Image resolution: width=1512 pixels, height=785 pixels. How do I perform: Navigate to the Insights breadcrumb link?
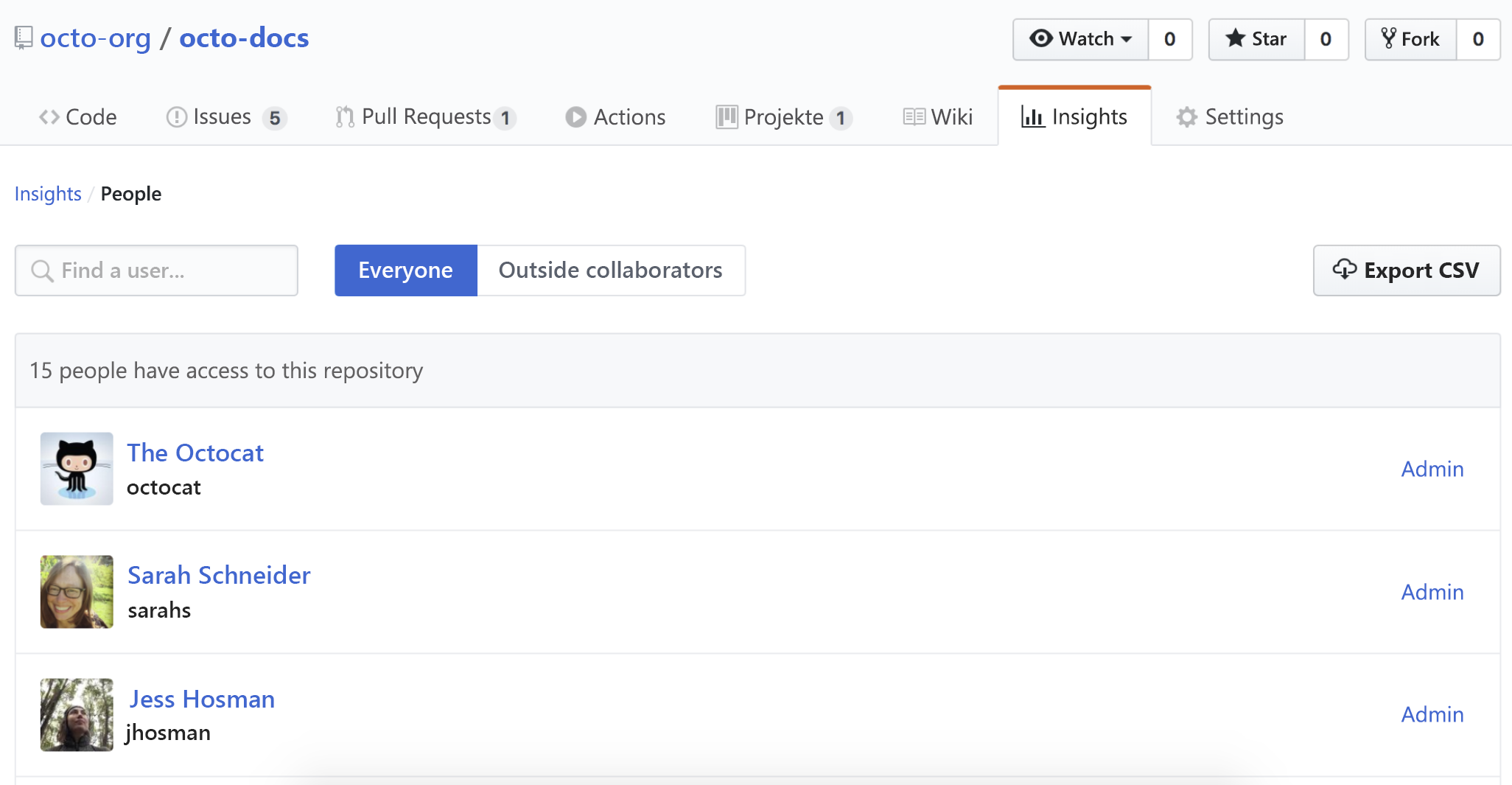tap(47, 193)
